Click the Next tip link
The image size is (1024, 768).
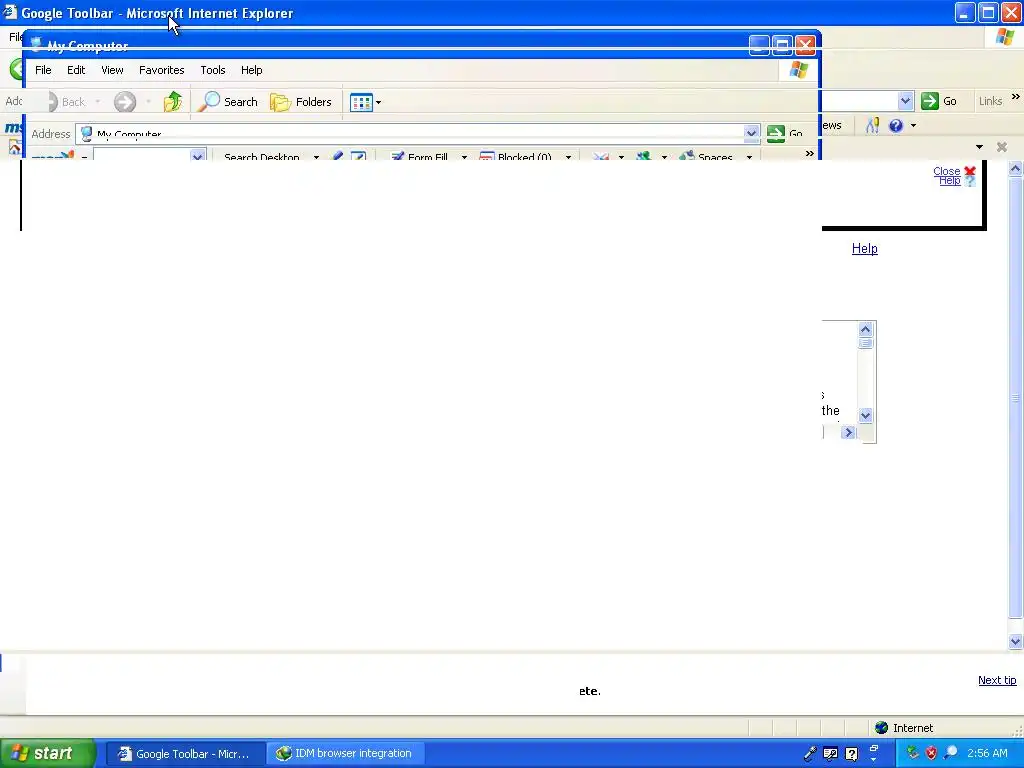click(x=997, y=680)
